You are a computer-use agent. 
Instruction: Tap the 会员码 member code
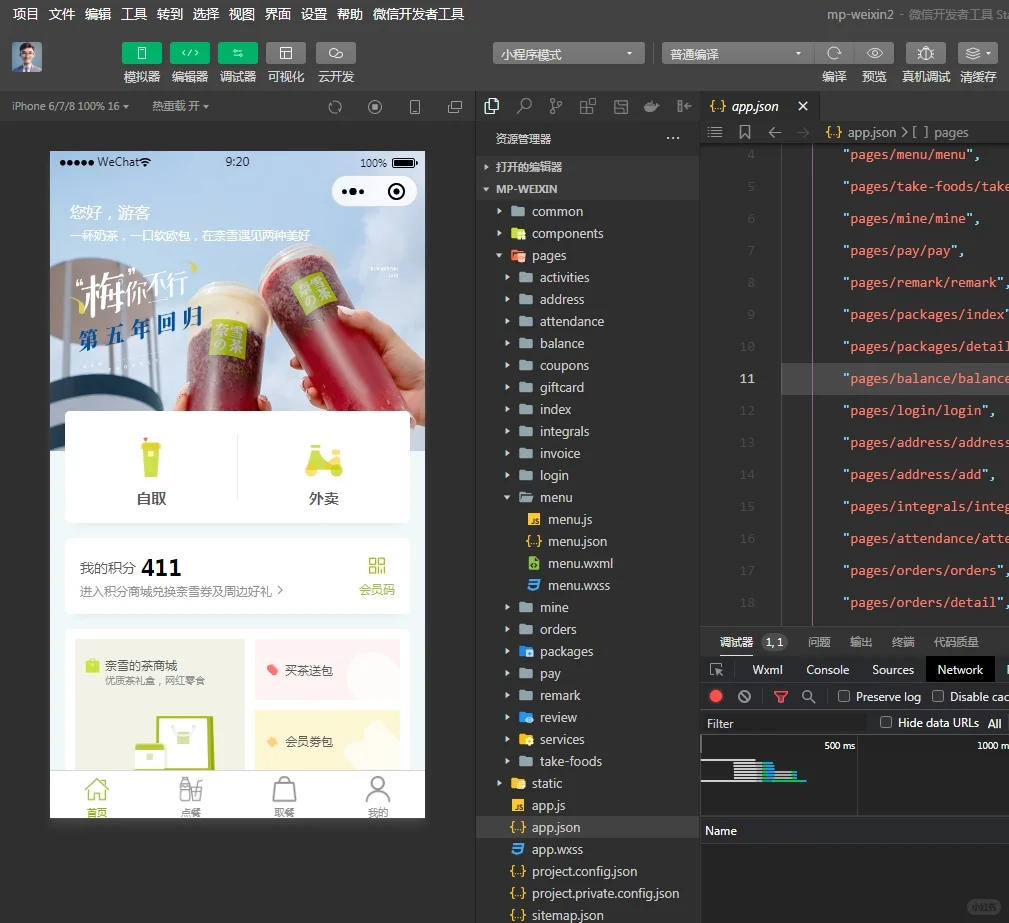tap(377, 576)
